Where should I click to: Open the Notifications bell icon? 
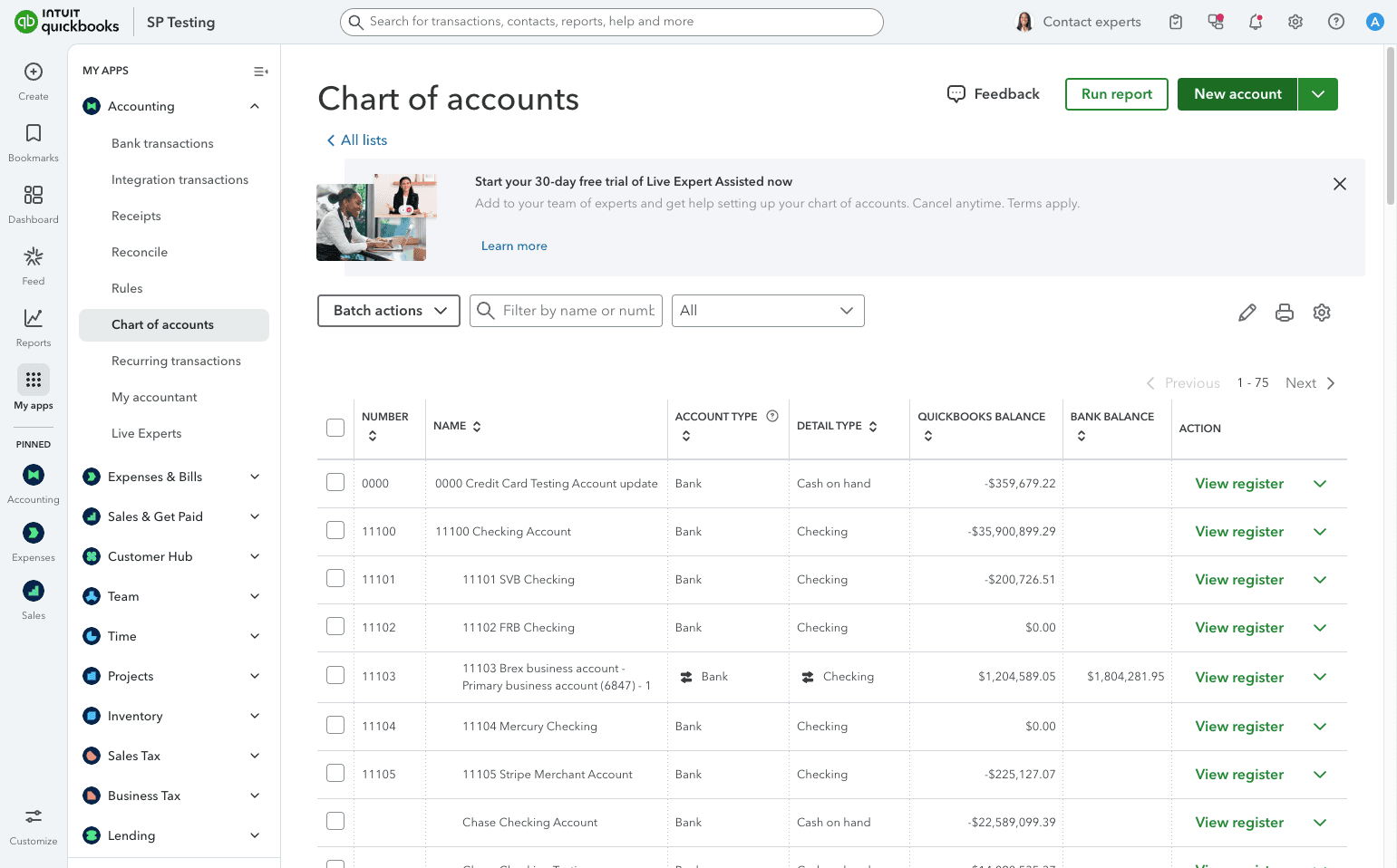tap(1256, 21)
